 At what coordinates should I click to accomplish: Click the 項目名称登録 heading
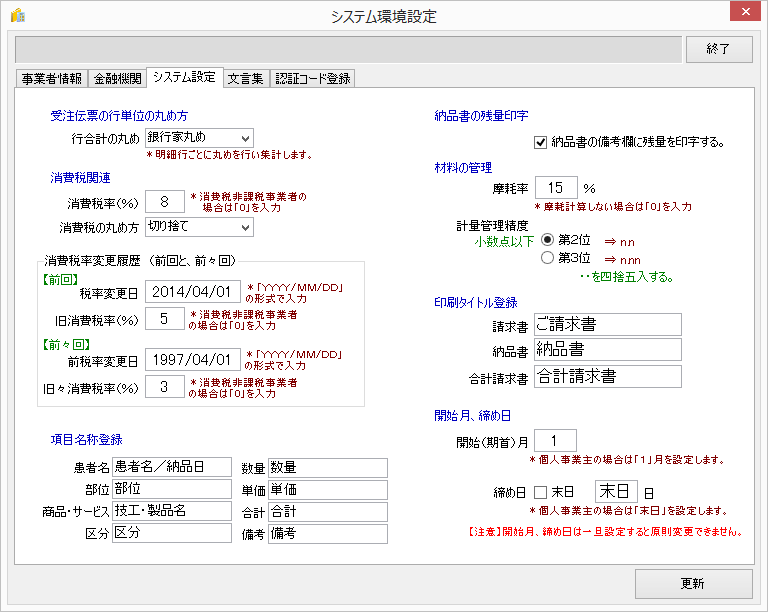[87, 440]
